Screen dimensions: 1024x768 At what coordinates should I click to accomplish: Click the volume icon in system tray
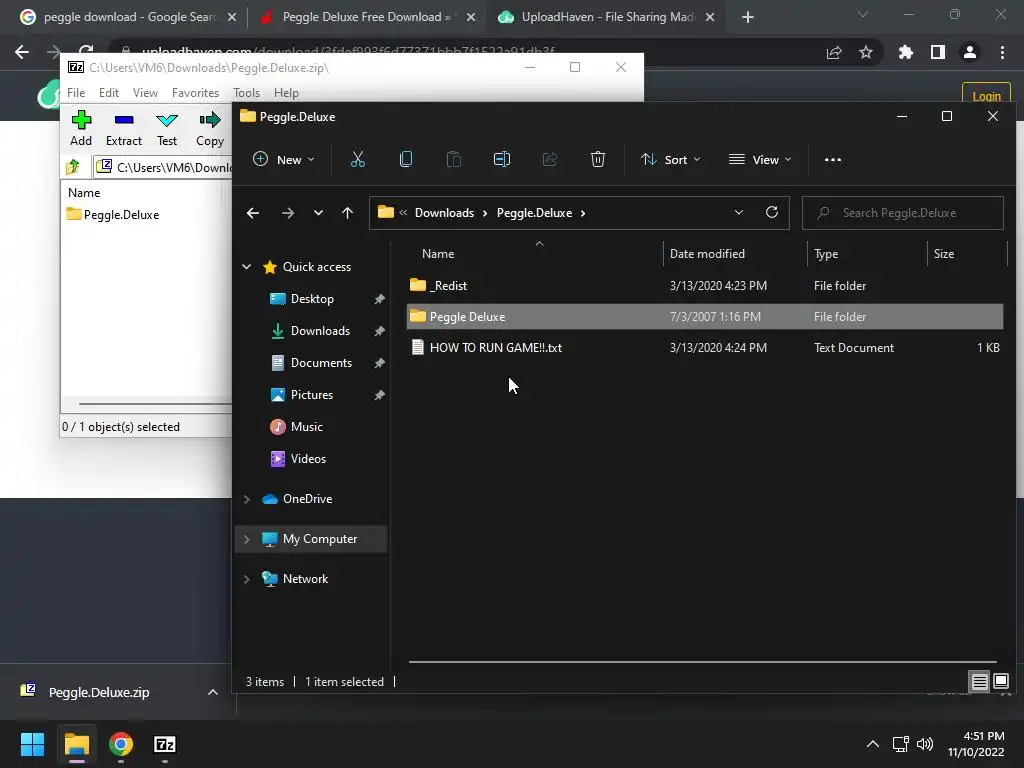925,744
